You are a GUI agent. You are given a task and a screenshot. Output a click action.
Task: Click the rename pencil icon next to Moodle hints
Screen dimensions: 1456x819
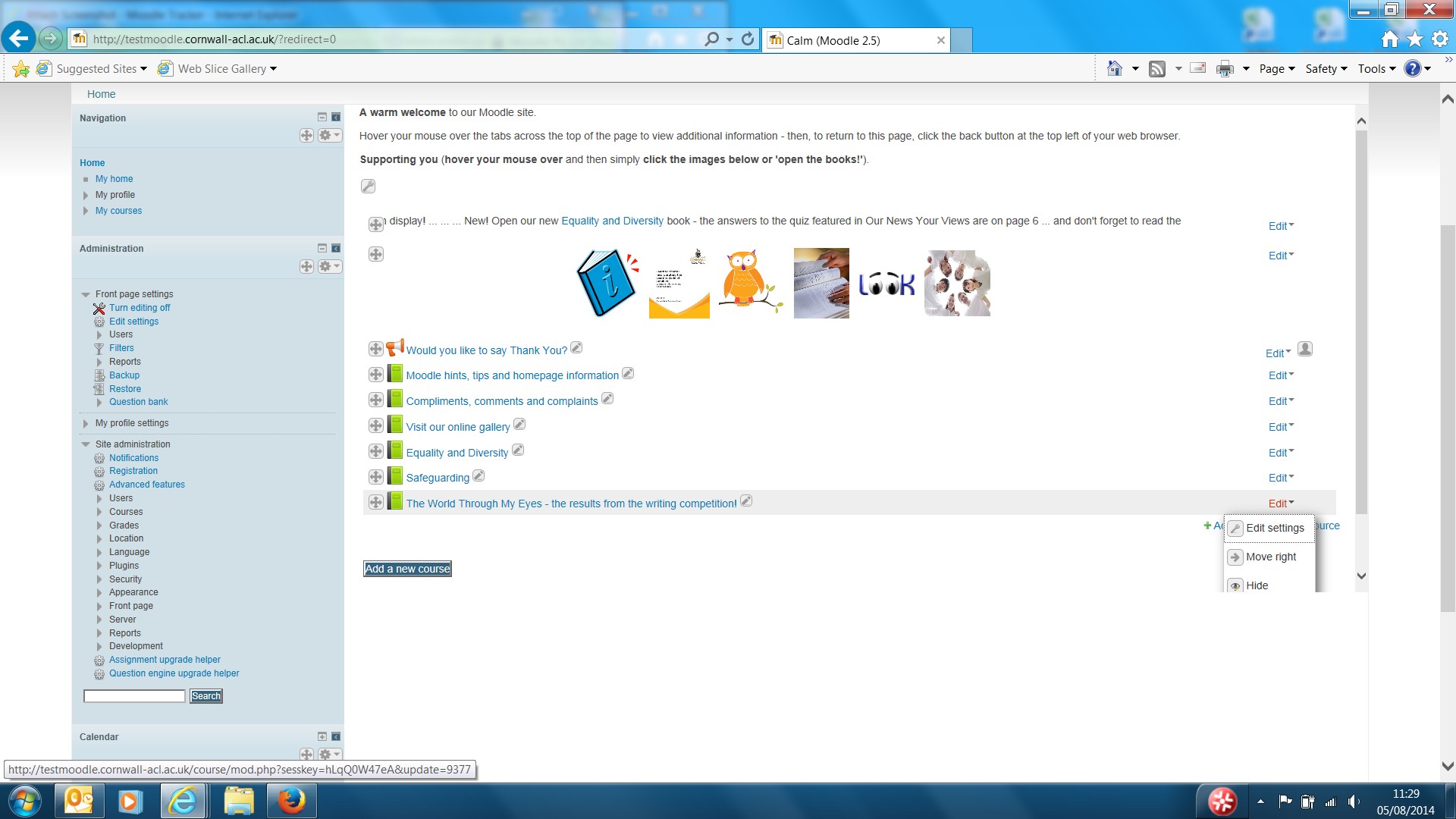(628, 373)
